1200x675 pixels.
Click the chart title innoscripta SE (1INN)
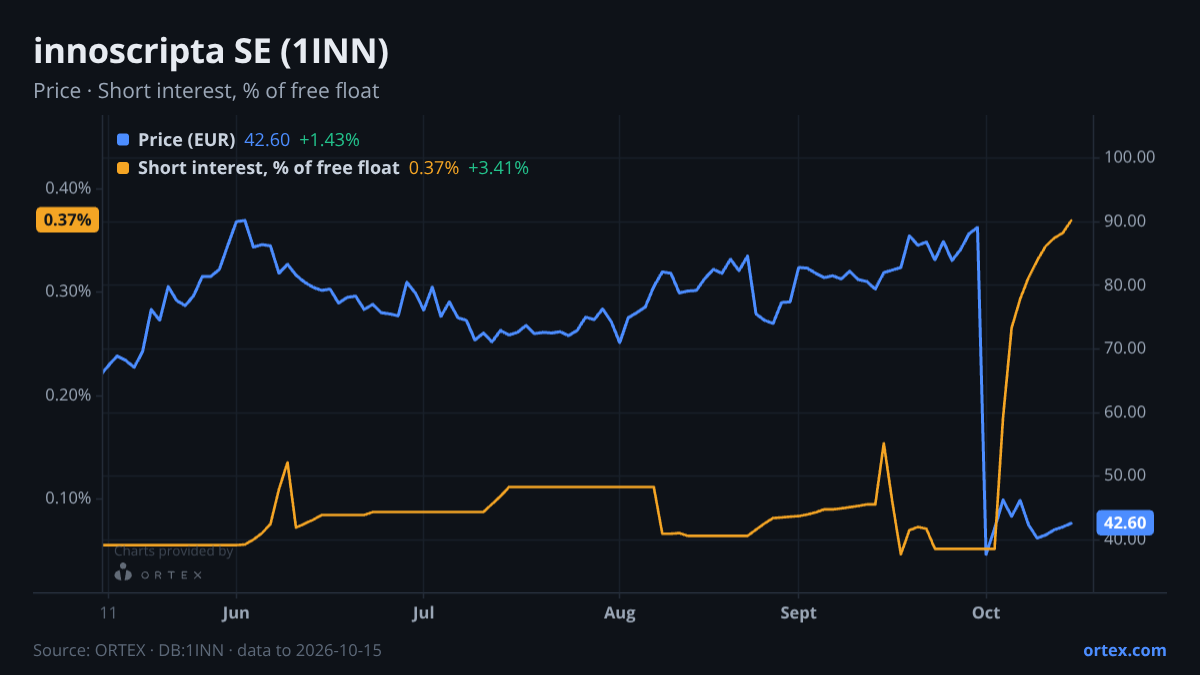click(211, 52)
